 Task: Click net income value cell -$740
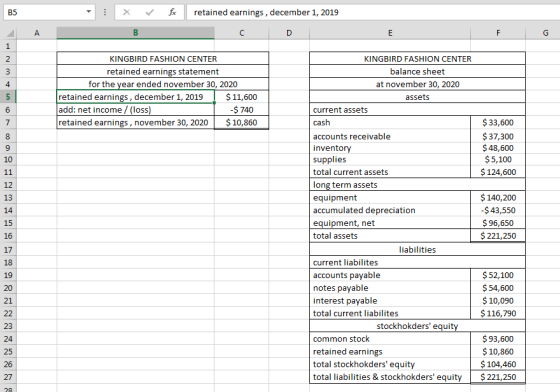(x=241, y=110)
